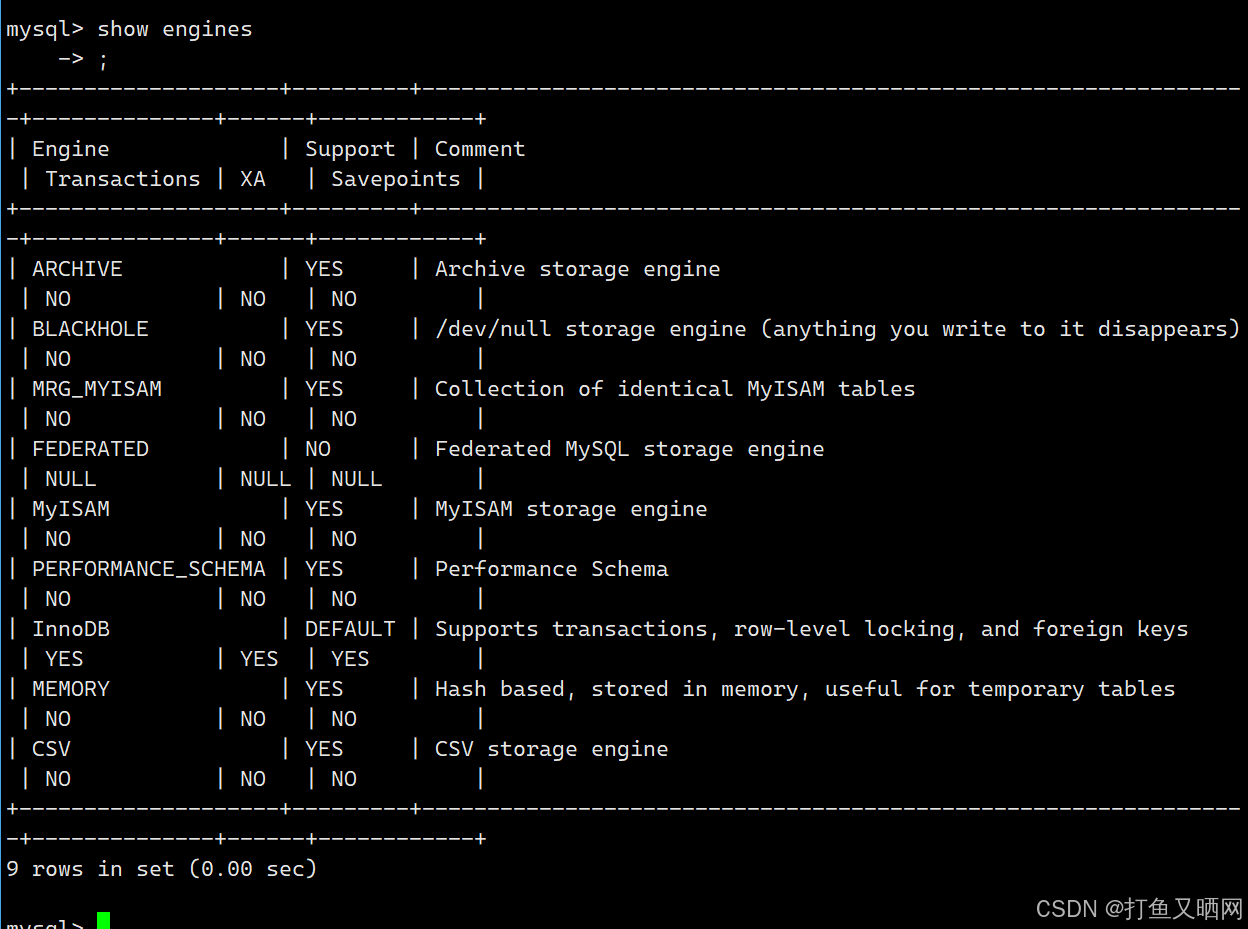Select the InnoDB engine name
This screenshot has width=1248, height=929.
pyautogui.click(x=71, y=629)
